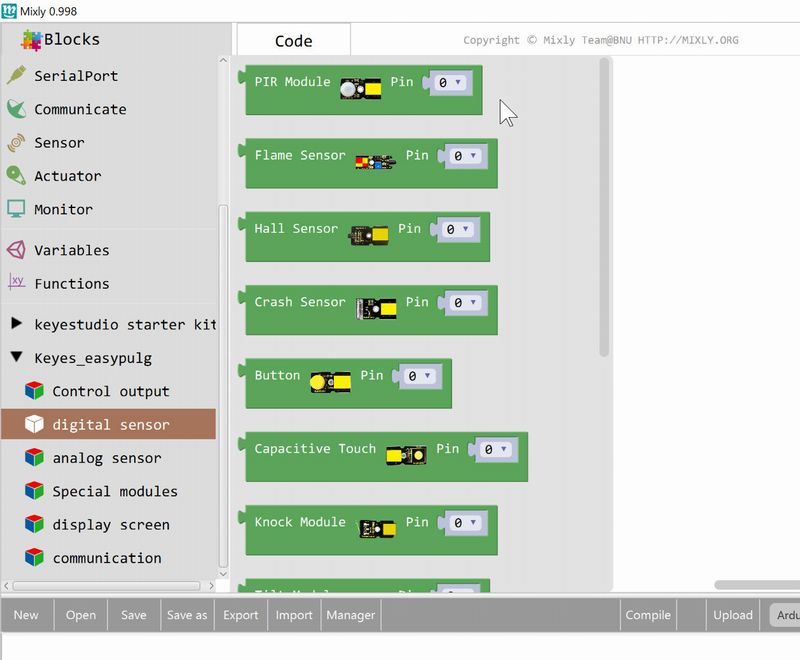Click the workspace horizontal scrollbar

pyautogui.click(x=757, y=585)
